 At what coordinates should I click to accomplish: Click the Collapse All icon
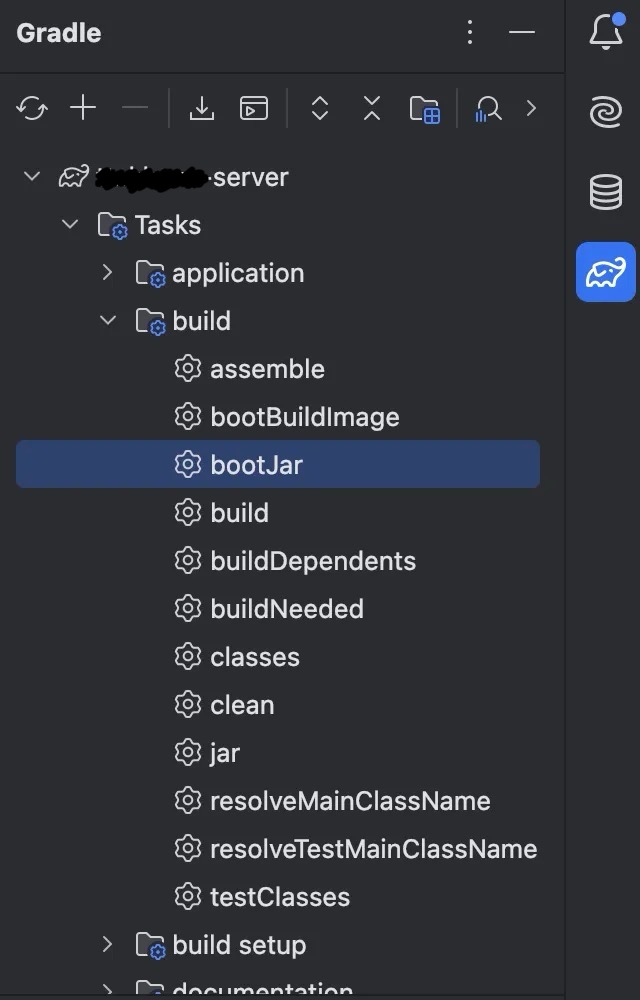click(372, 108)
